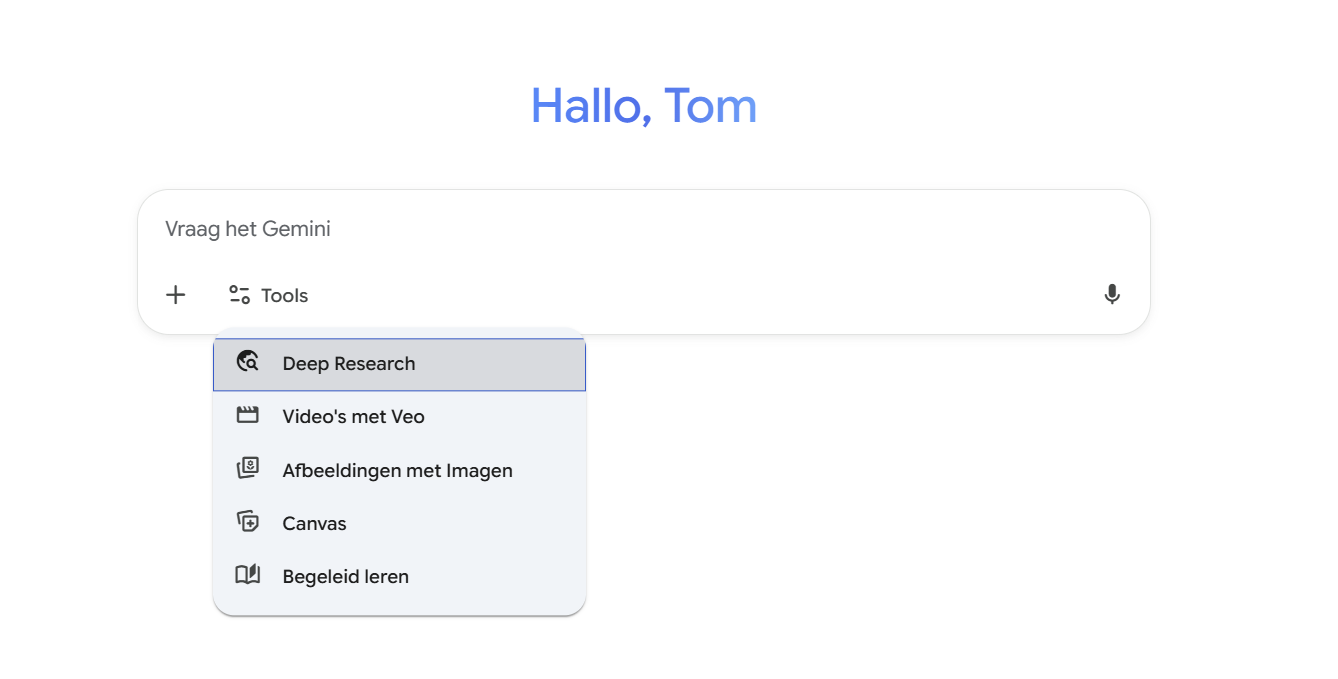This screenshot has width=1338, height=679.
Task: Click the Imagen image-stack icon
Action: [247, 469]
